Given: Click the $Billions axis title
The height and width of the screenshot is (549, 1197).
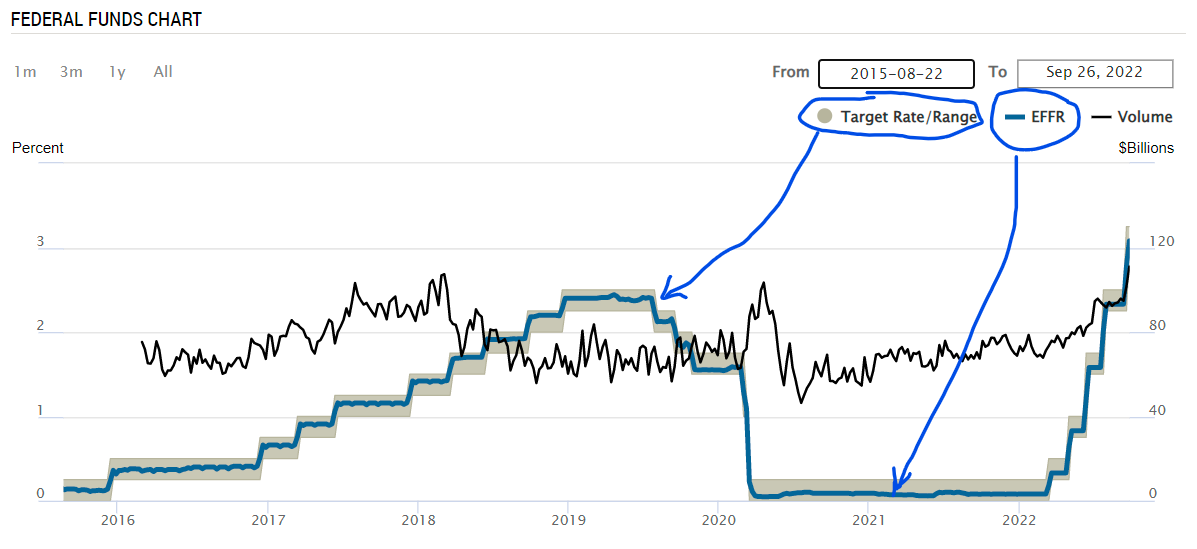Looking at the screenshot, I should [1146, 148].
